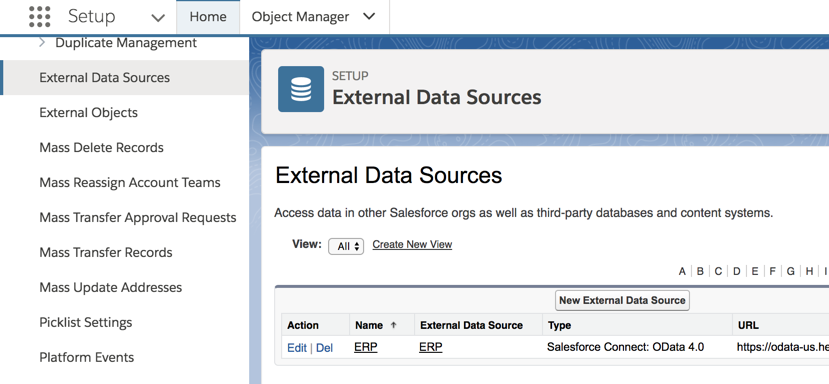The height and width of the screenshot is (384, 829).
Task: Click the Name column sort arrow
Action: 393,325
